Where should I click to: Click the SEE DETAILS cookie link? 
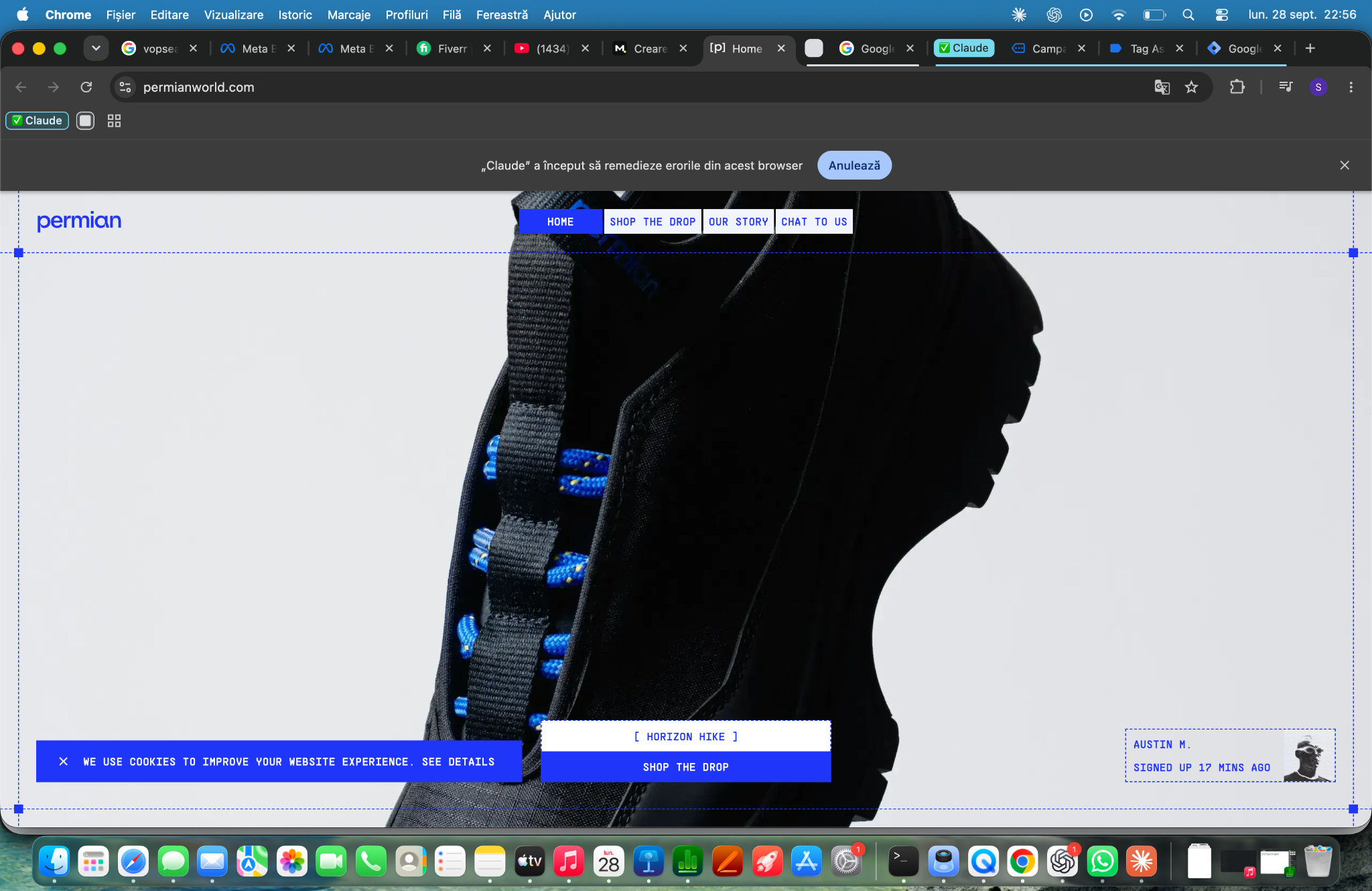(458, 762)
